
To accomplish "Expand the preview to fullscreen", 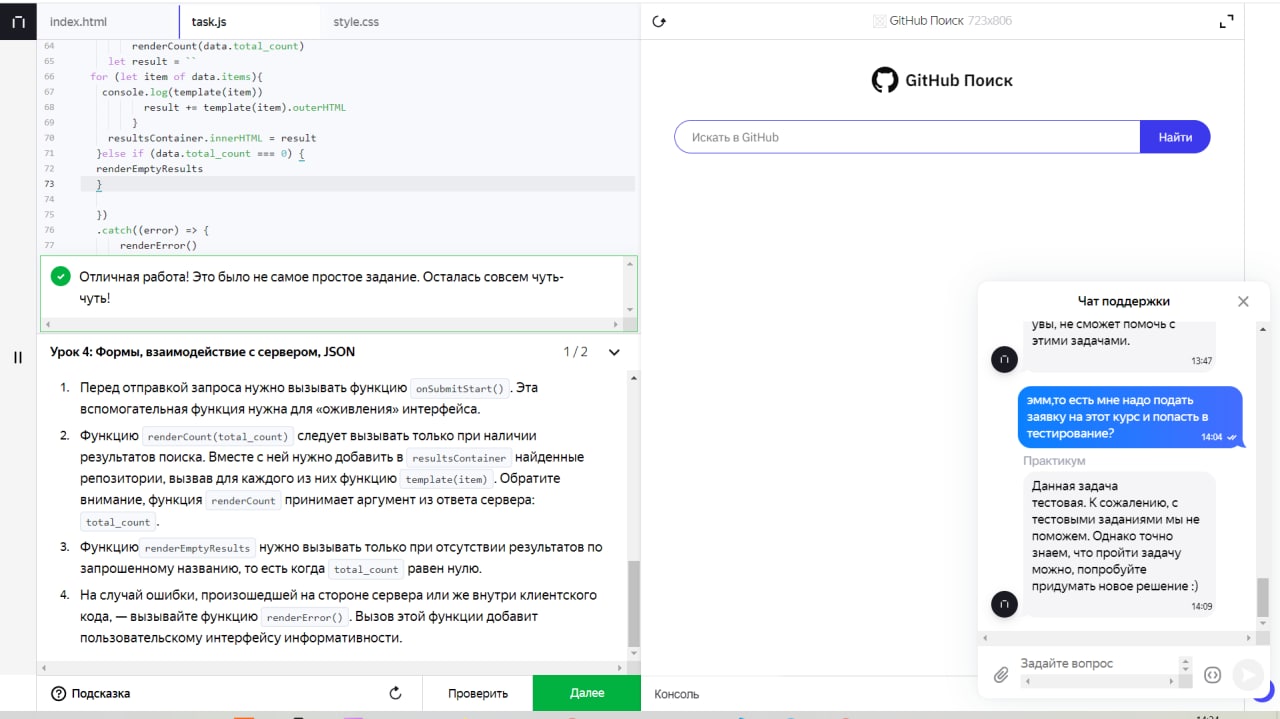I will [x=1227, y=21].
